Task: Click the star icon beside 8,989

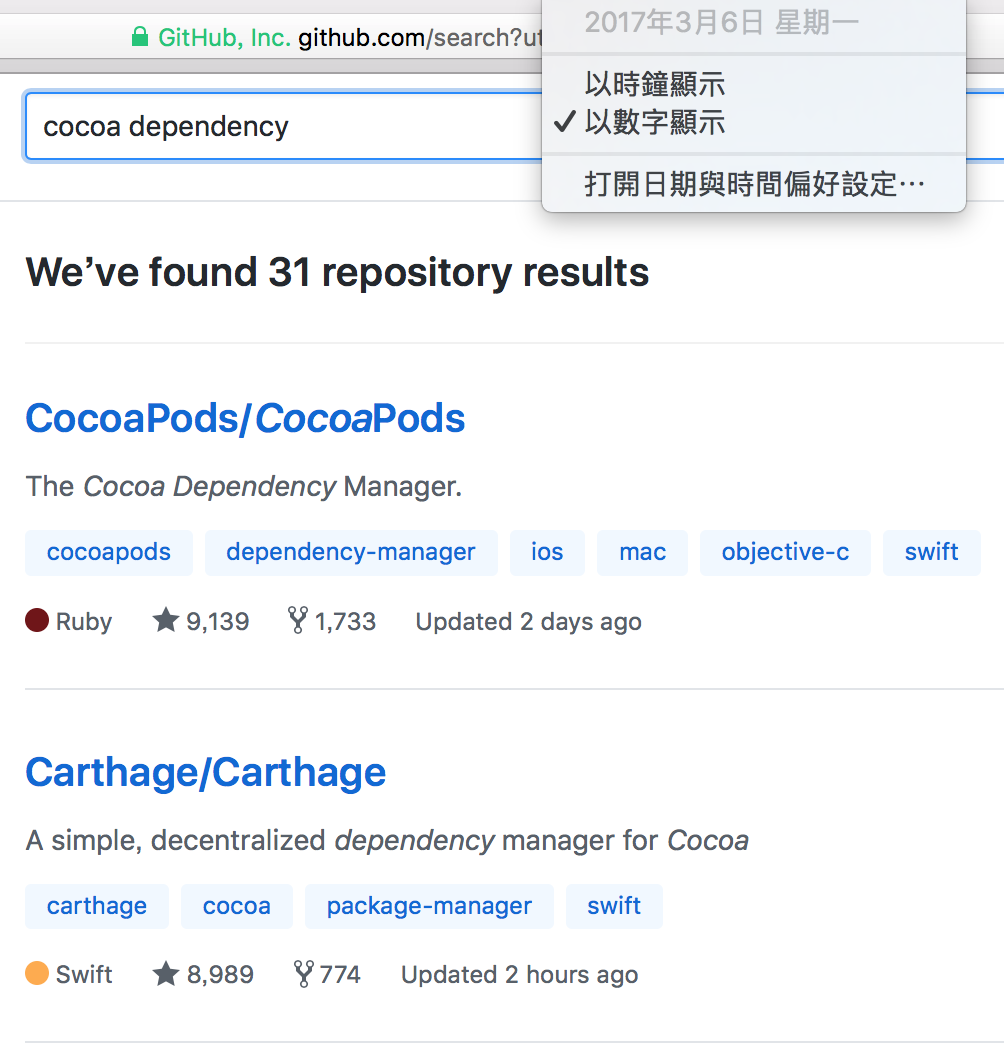Action: pos(168,973)
